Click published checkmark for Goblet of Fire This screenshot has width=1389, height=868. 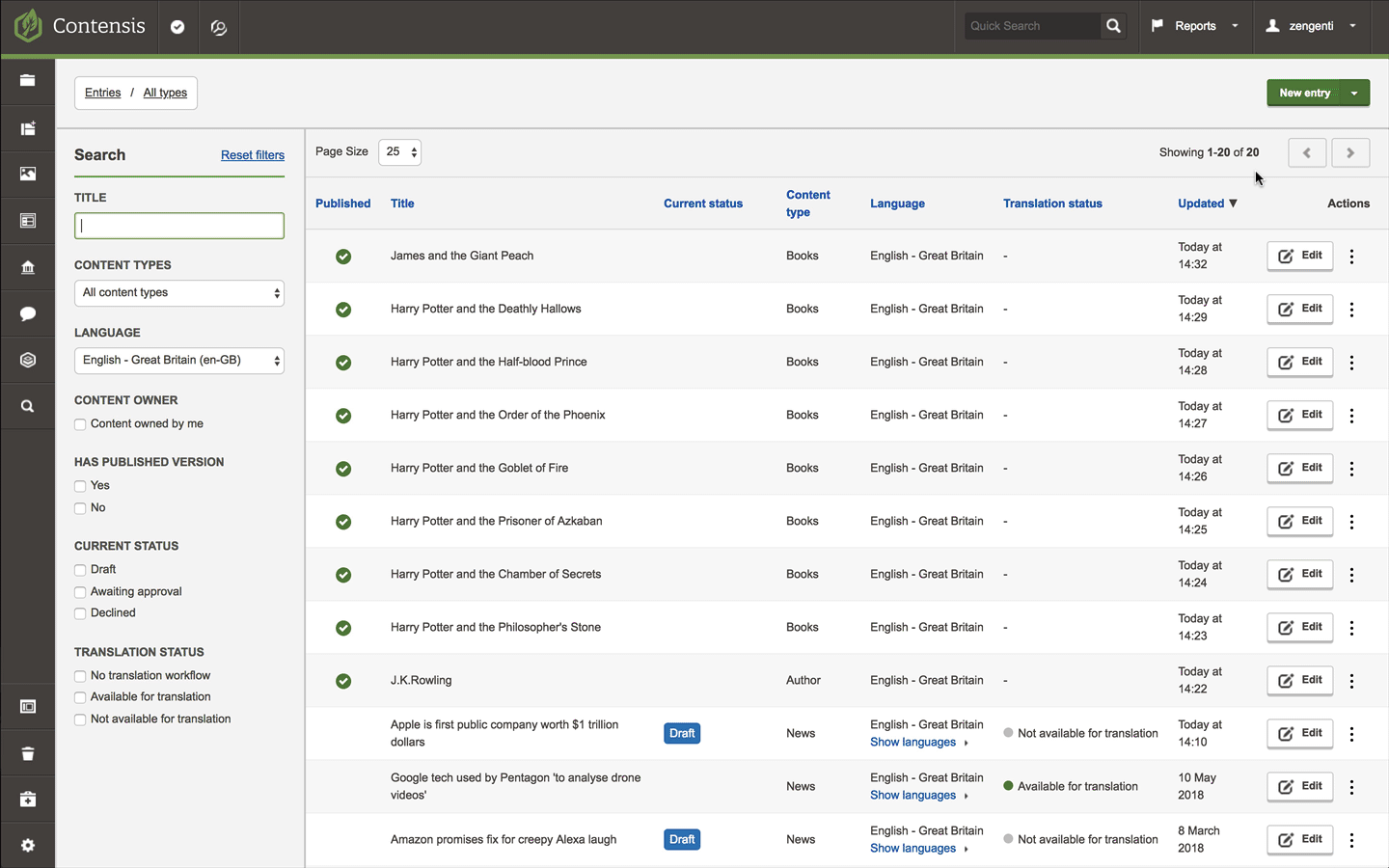point(343,469)
